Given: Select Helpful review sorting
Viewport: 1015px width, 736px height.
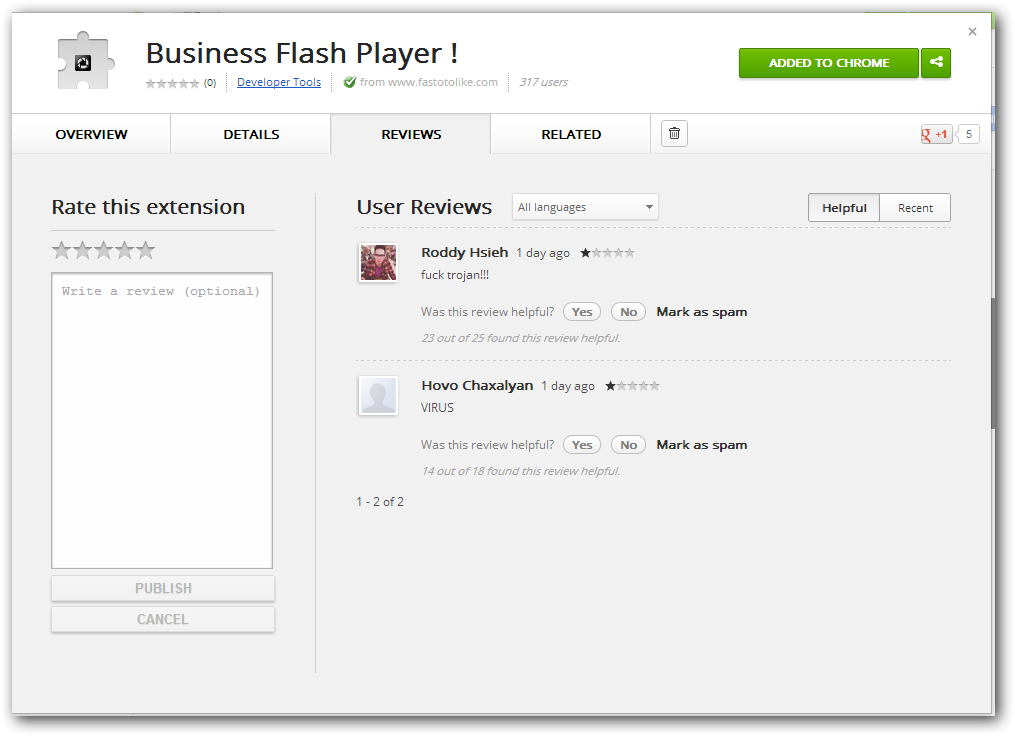Looking at the screenshot, I should [844, 208].
